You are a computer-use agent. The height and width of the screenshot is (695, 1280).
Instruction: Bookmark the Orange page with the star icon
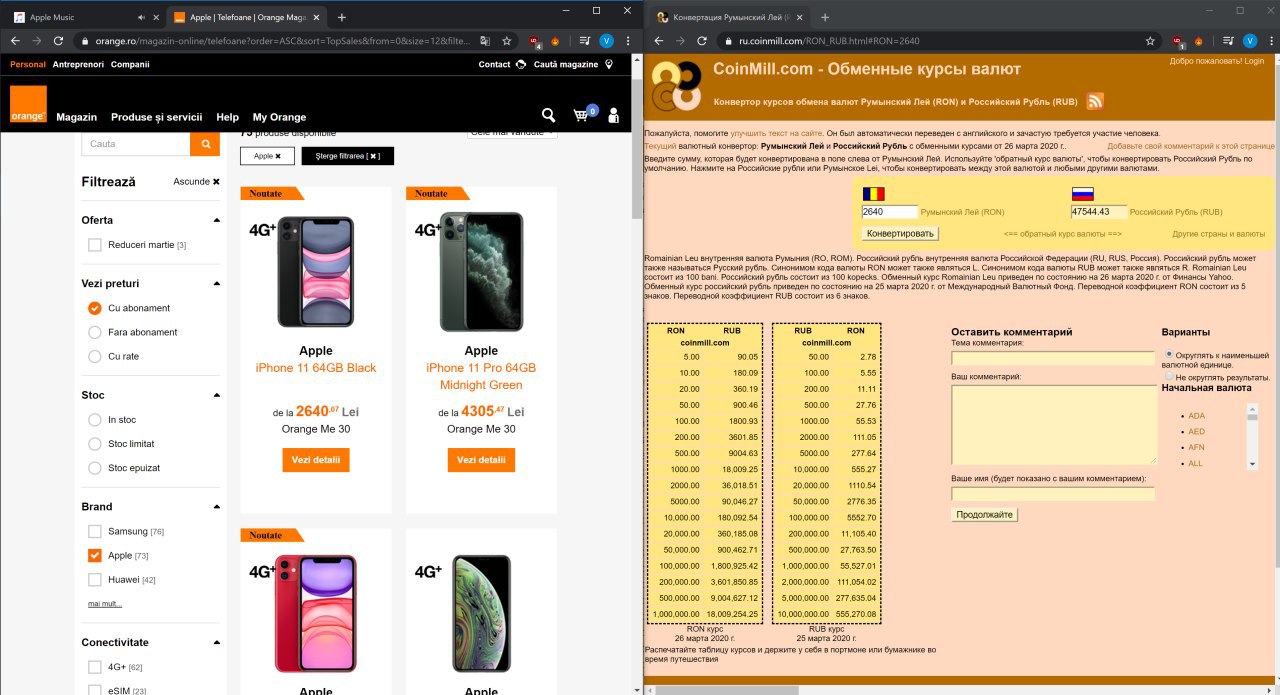(507, 41)
